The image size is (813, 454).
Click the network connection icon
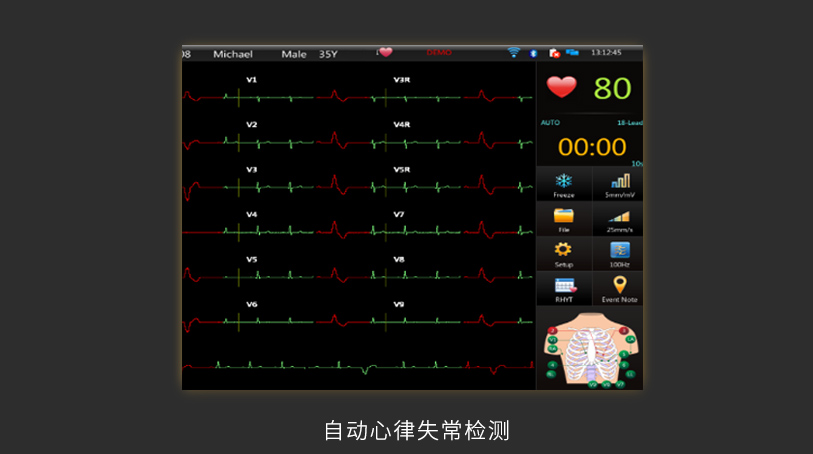572,52
